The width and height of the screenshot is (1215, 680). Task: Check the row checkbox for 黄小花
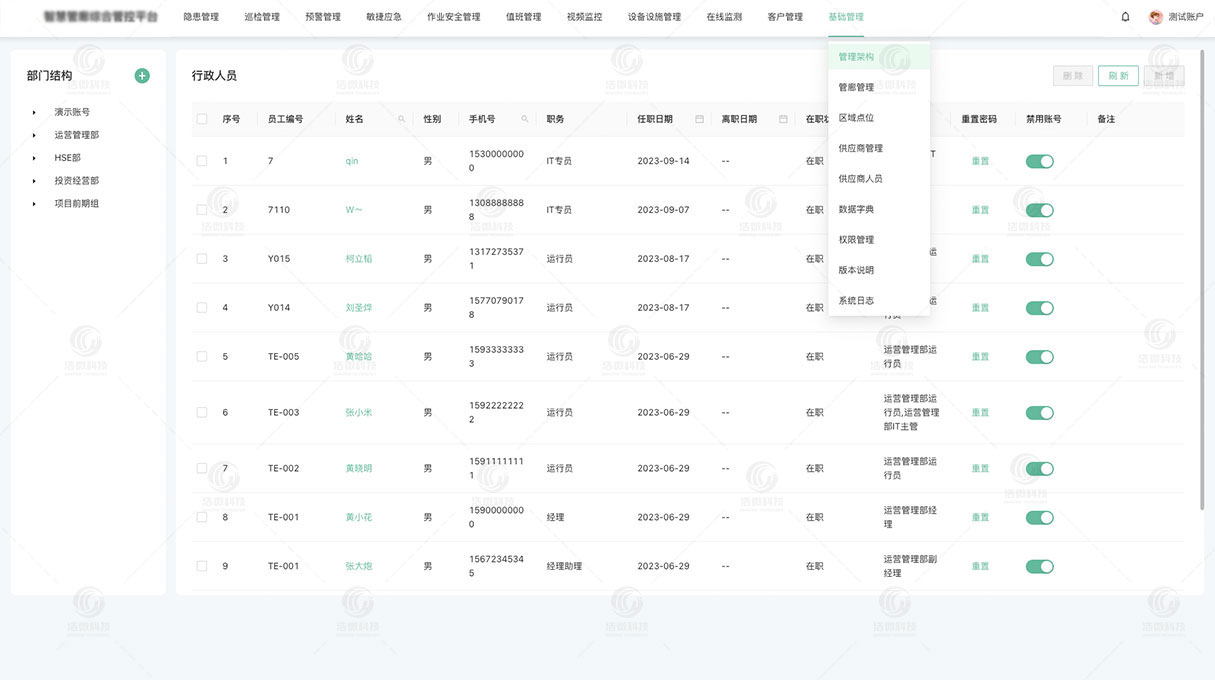(x=201, y=517)
